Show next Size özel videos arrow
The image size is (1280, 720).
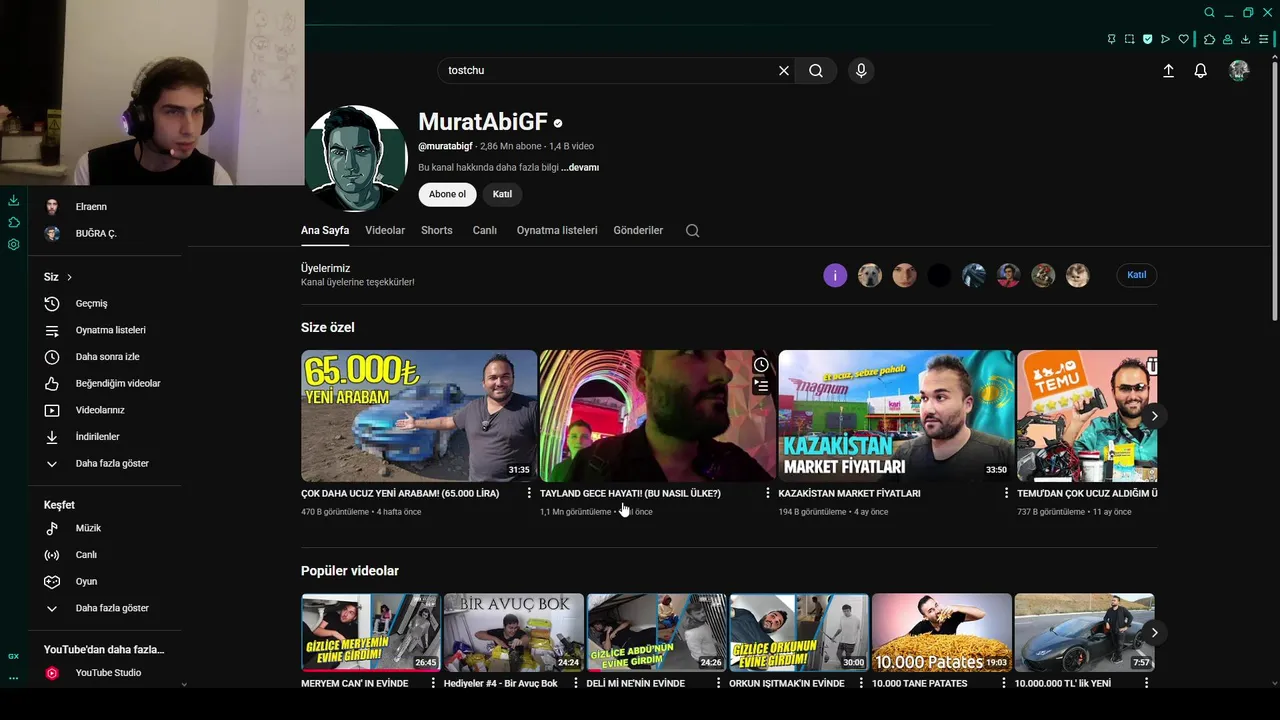tap(1154, 416)
